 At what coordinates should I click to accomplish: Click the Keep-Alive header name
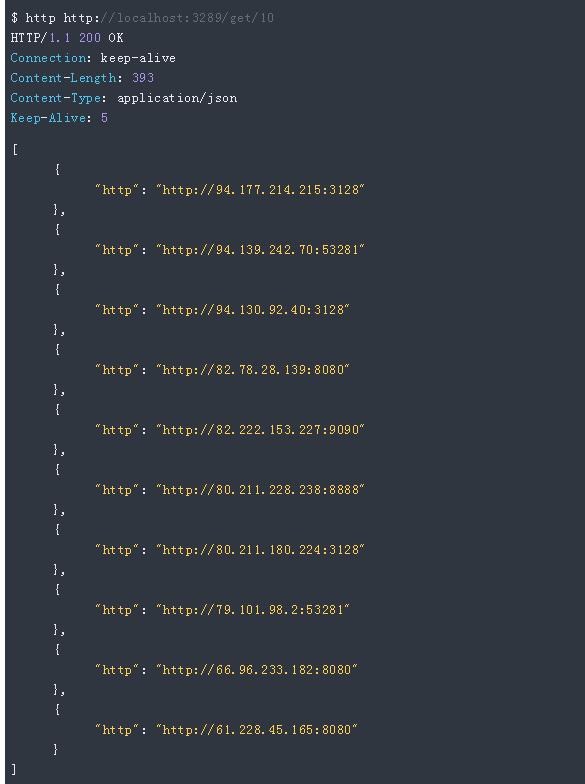click(48, 118)
